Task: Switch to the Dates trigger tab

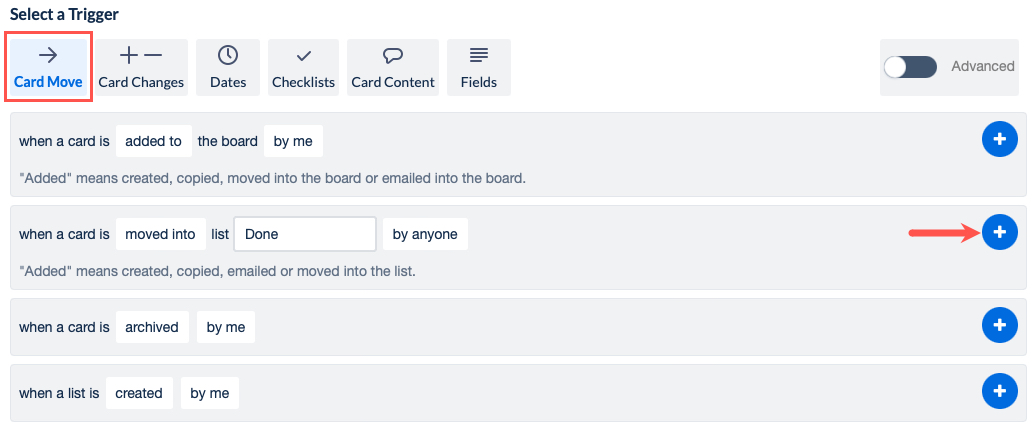Action: (228, 67)
